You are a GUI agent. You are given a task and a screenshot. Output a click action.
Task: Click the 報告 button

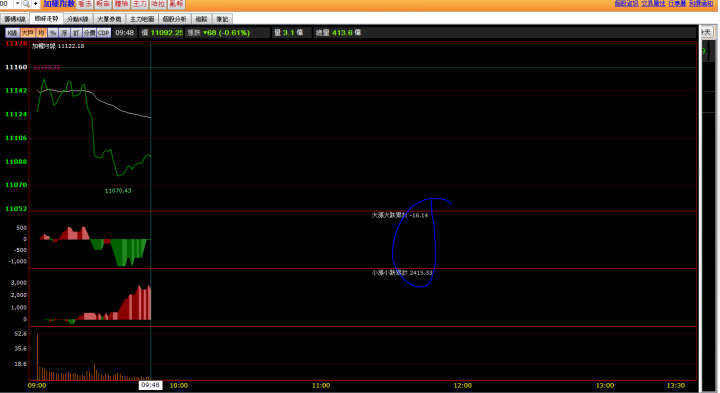point(103,4)
